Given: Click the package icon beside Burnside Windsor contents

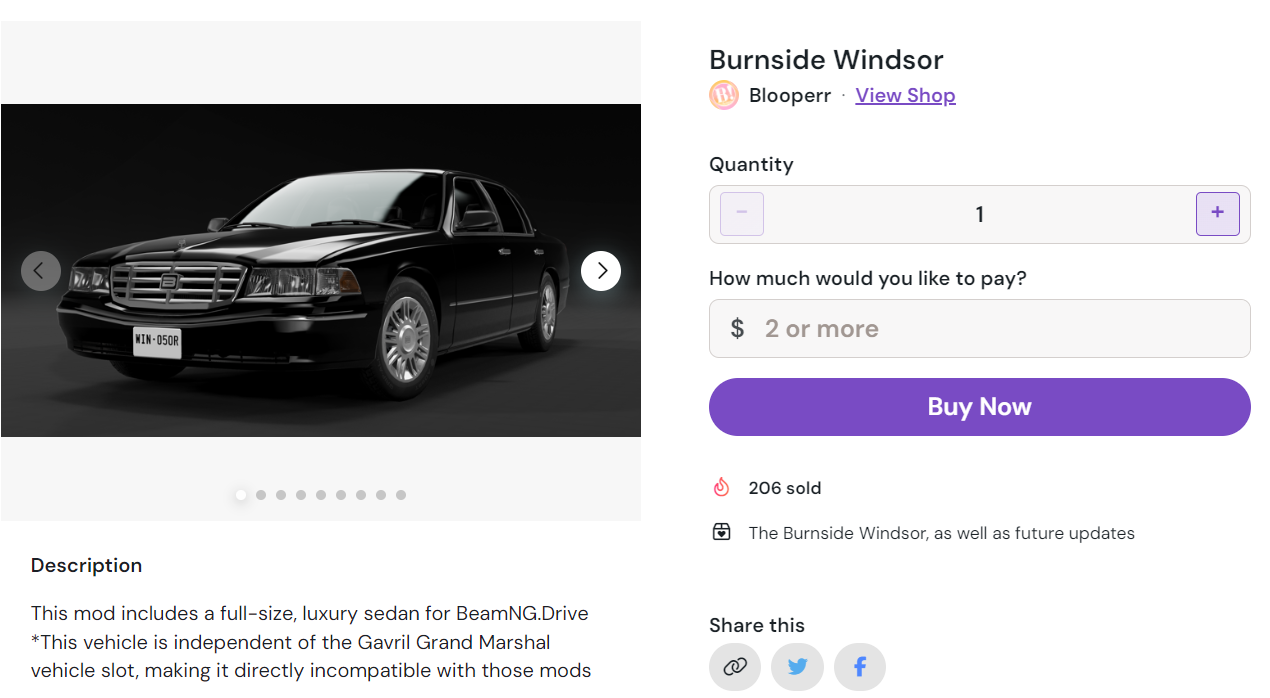Looking at the screenshot, I should 721,533.
